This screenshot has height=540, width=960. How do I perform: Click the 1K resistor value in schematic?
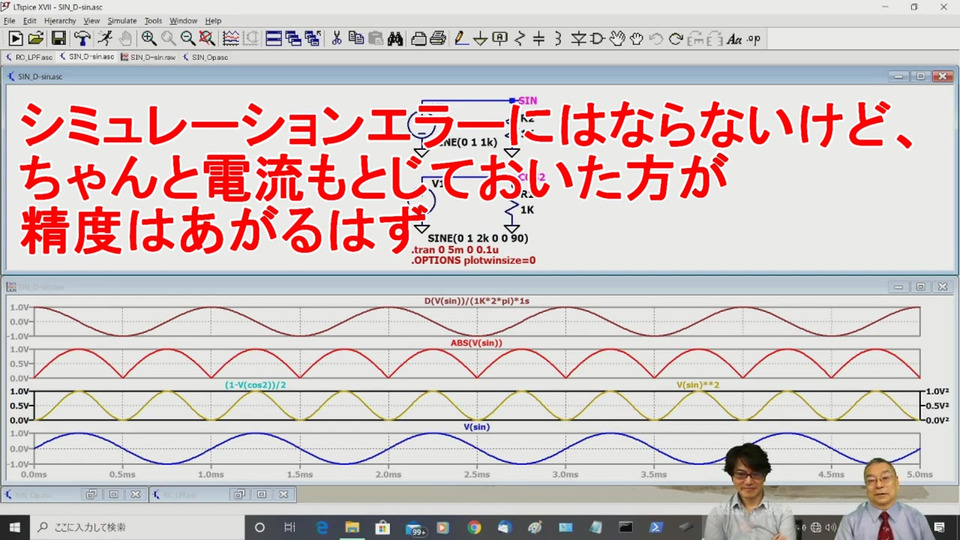coord(527,210)
